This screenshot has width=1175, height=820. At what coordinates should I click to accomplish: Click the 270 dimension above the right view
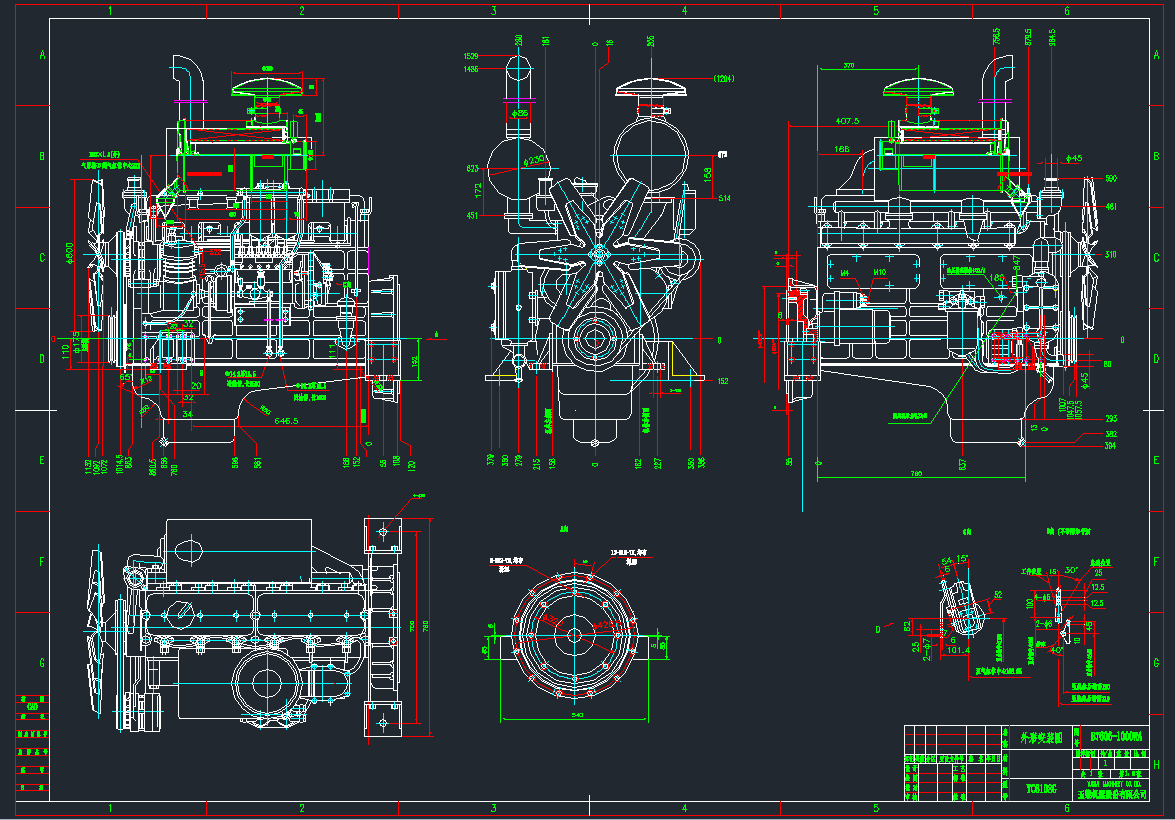tap(848, 65)
